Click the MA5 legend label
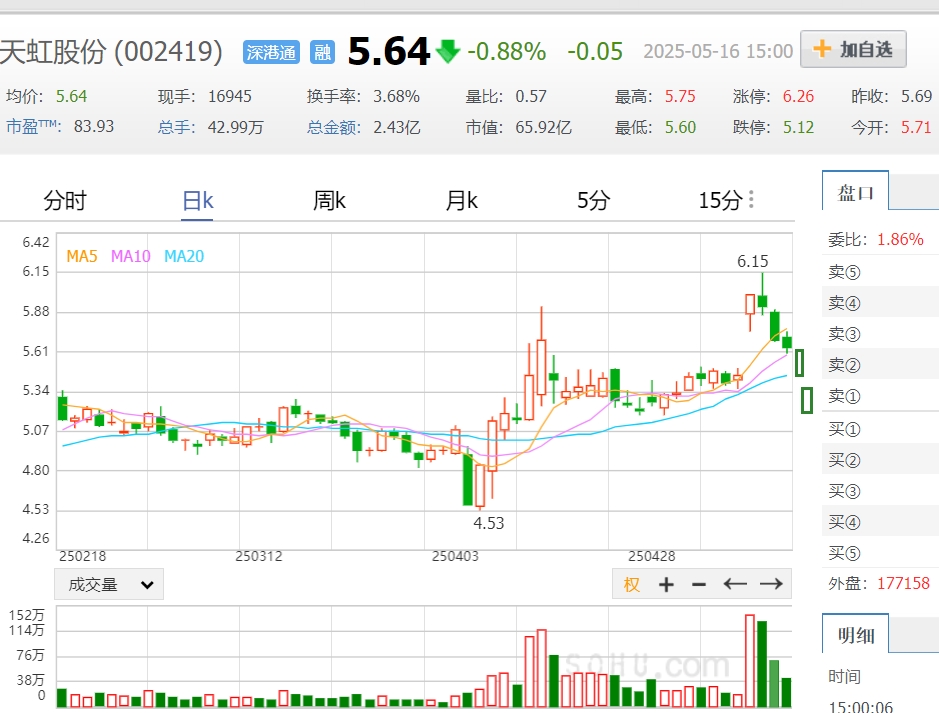The image size is (939, 713). (x=81, y=256)
